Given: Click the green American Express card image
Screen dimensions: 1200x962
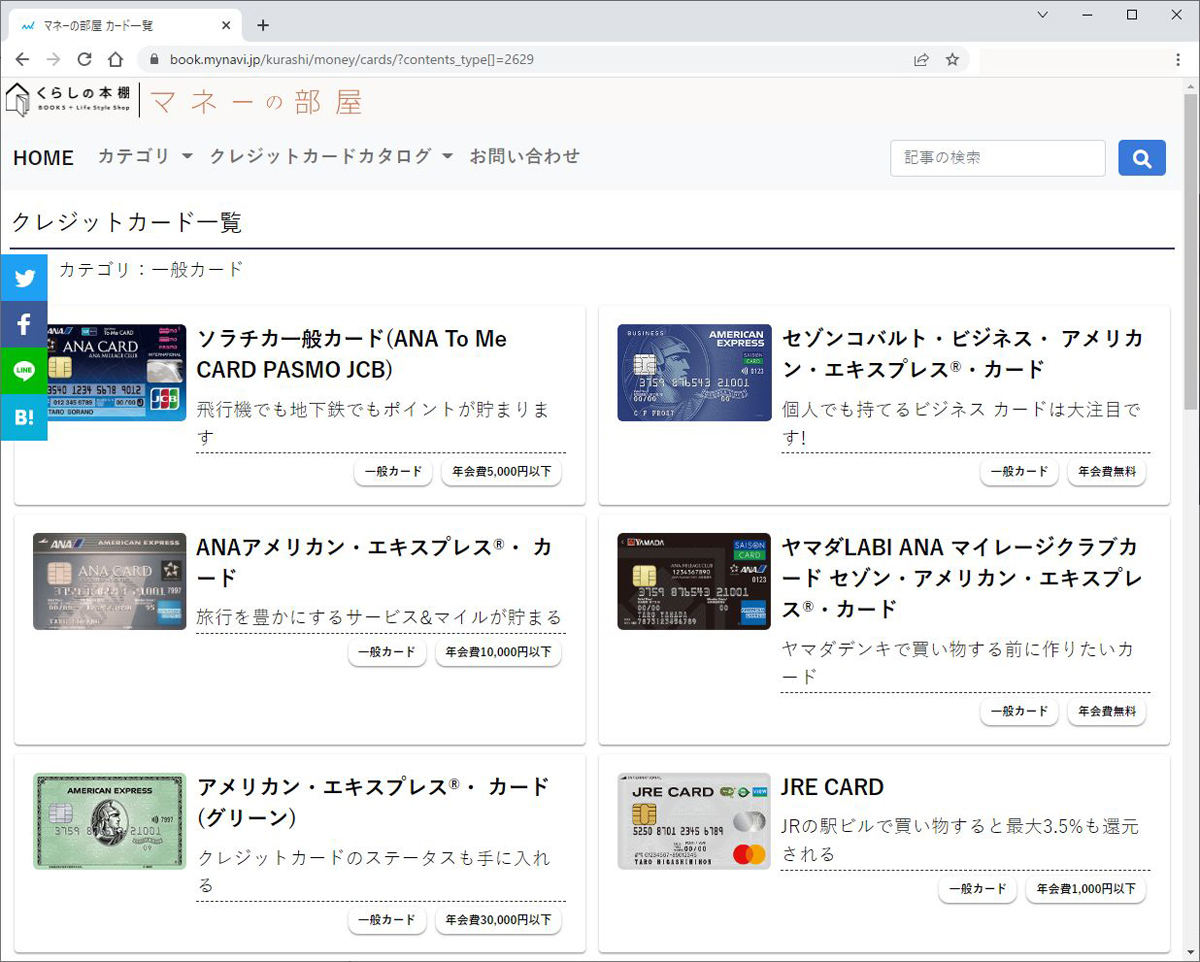Looking at the screenshot, I should [x=110, y=821].
